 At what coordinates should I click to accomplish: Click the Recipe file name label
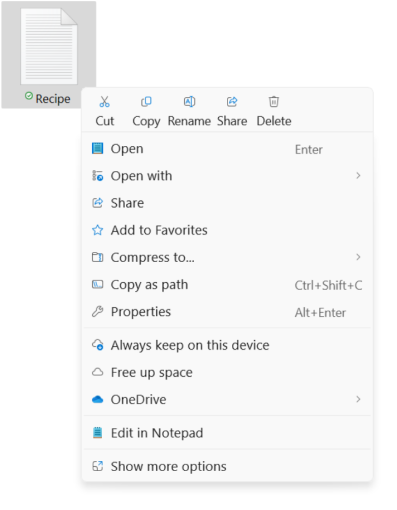point(53,99)
